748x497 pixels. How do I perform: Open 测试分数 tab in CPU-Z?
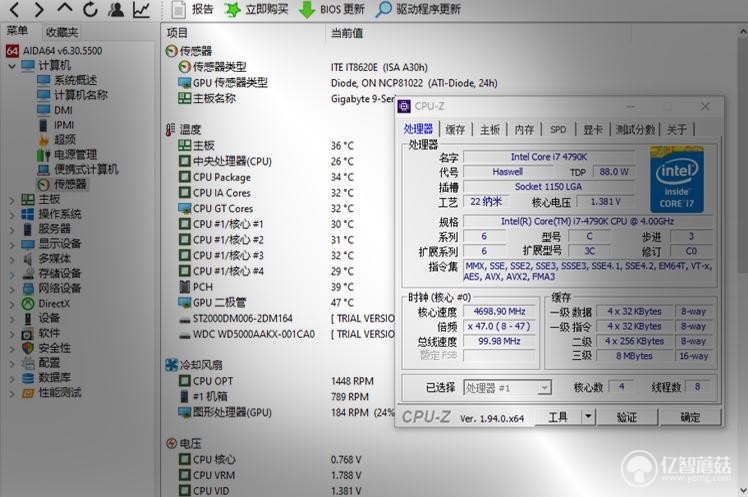click(x=635, y=129)
